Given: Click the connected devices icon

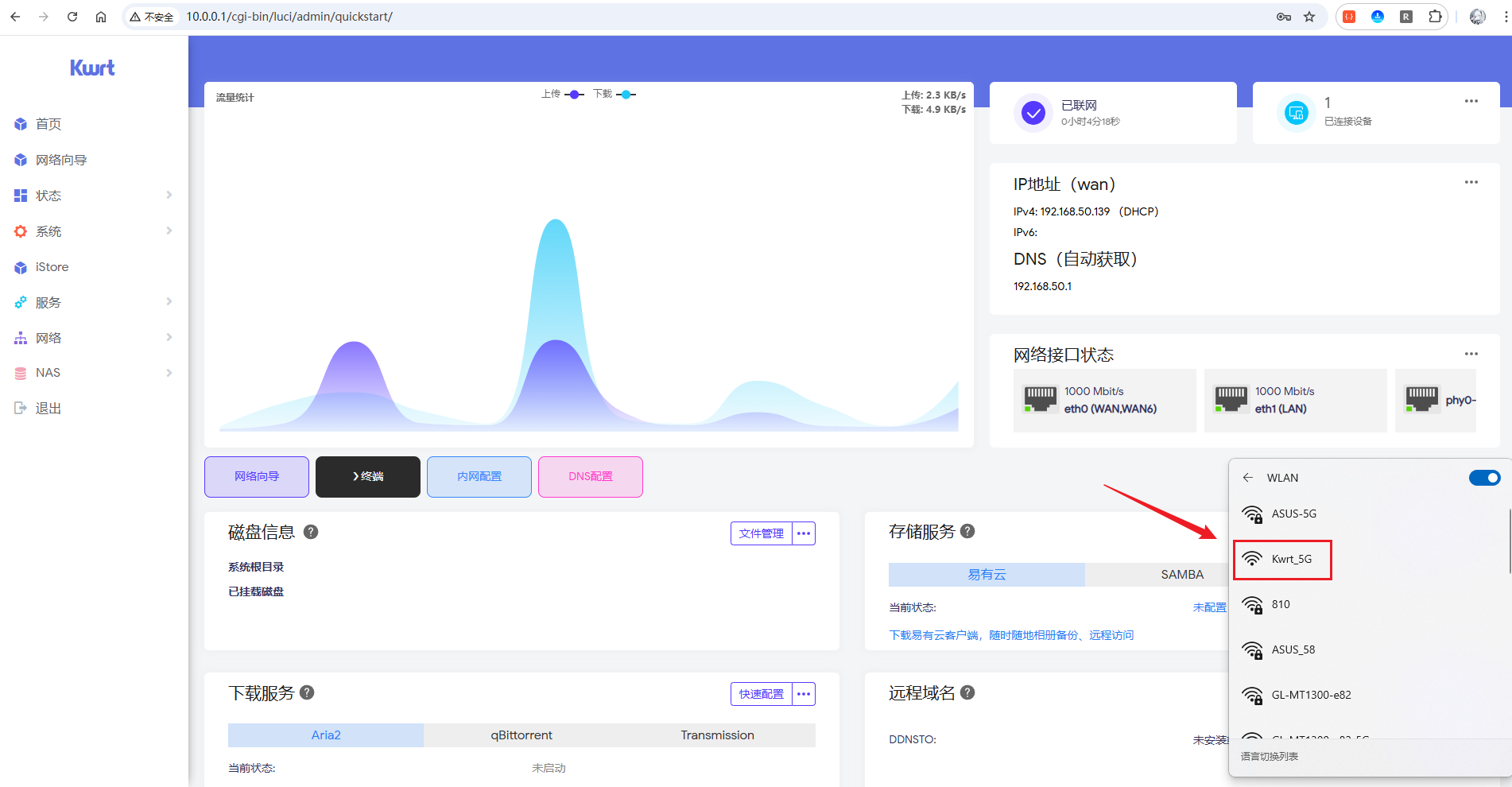Looking at the screenshot, I should point(1296,113).
